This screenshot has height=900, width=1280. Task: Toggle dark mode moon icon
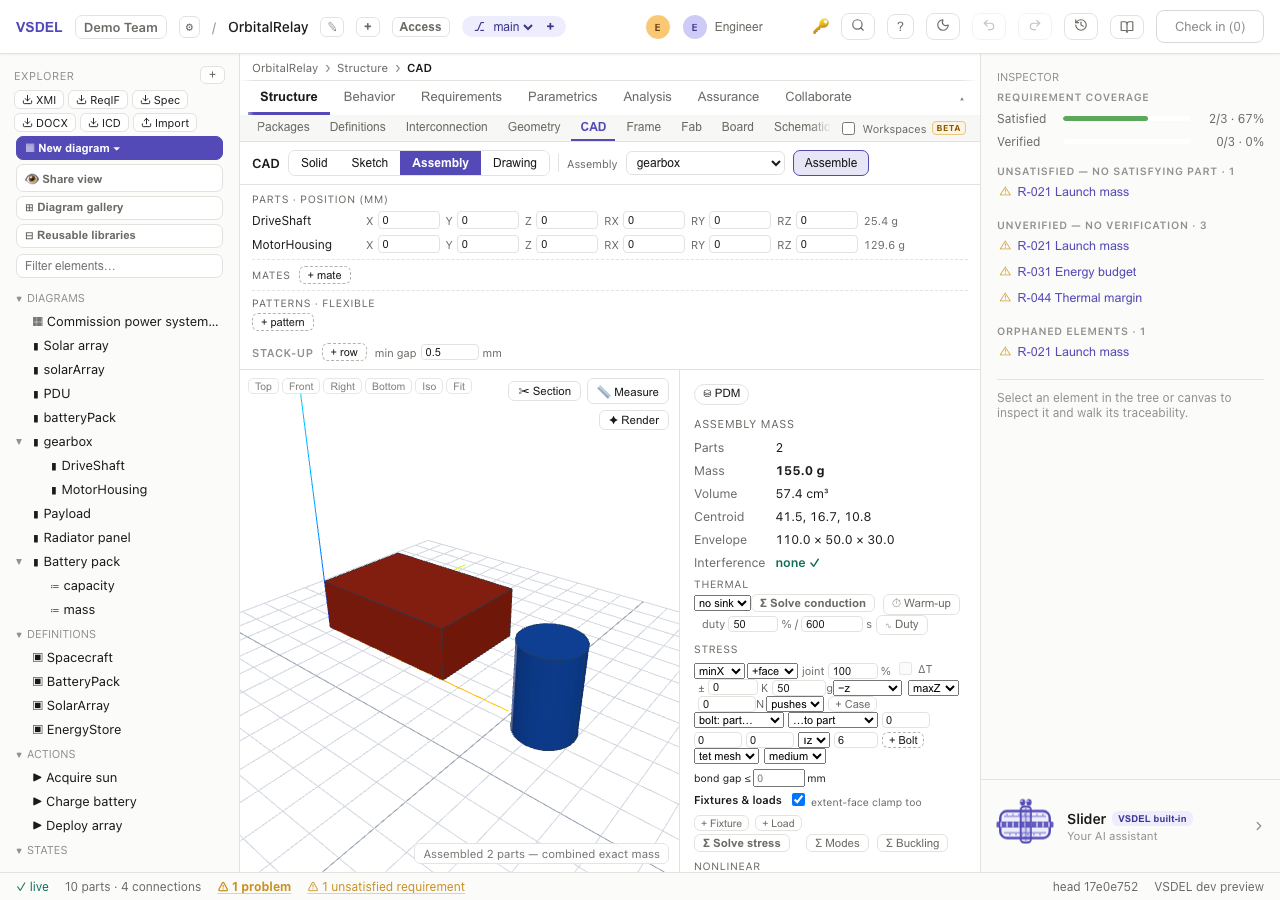click(x=943, y=27)
